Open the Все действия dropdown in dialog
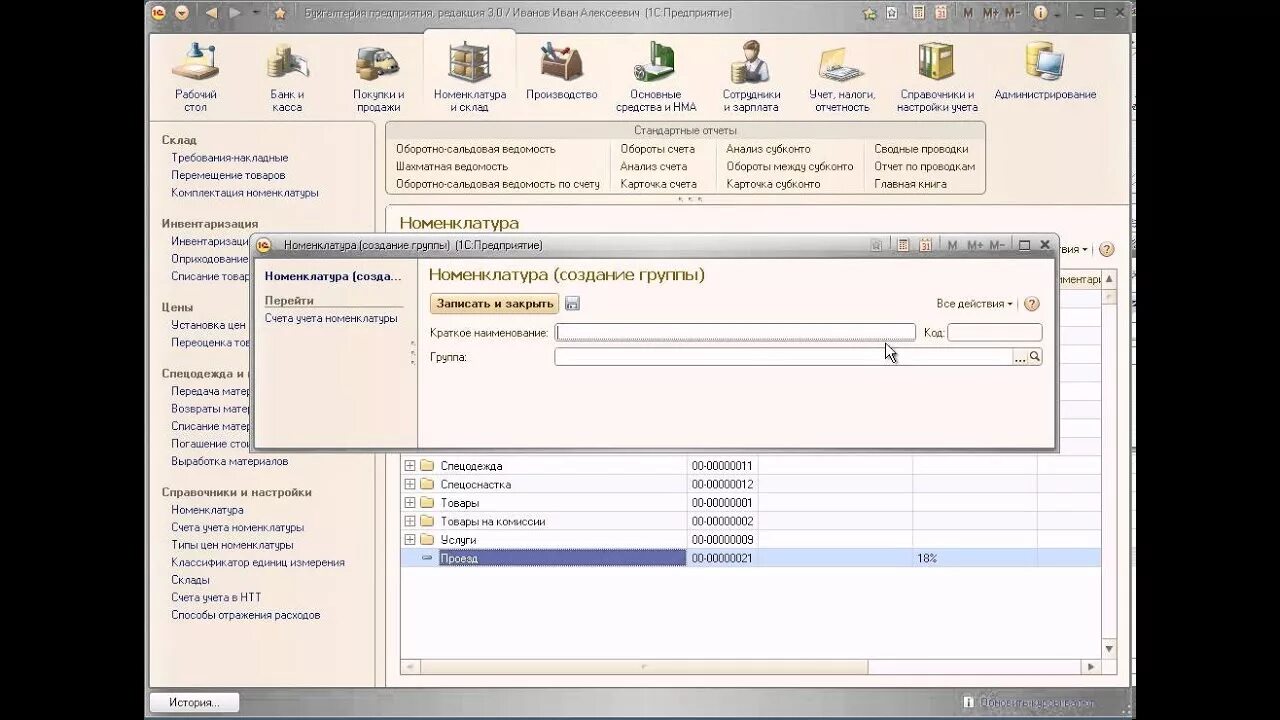Viewport: 1280px width, 720px height. point(974,304)
